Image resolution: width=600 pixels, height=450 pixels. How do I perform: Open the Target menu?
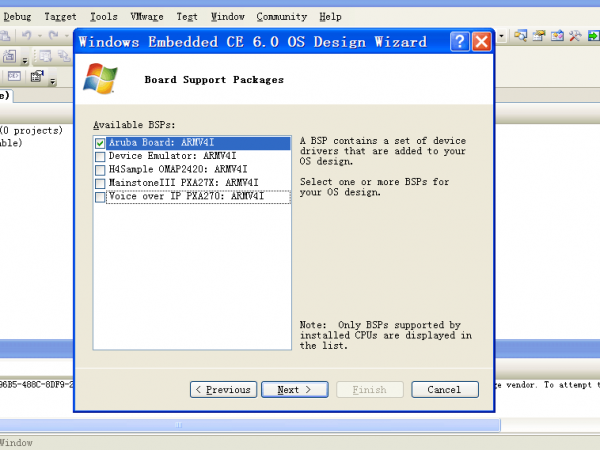pyautogui.click(x=60, y=17)
